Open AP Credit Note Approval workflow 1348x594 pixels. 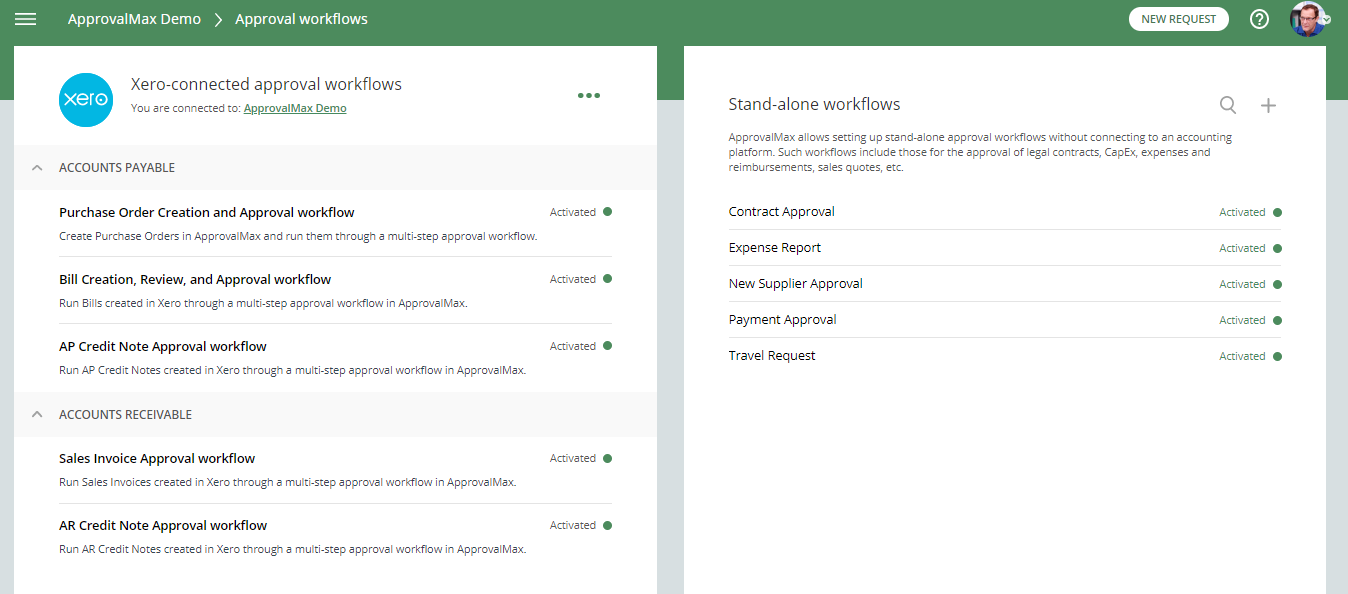tap(163, 346)
